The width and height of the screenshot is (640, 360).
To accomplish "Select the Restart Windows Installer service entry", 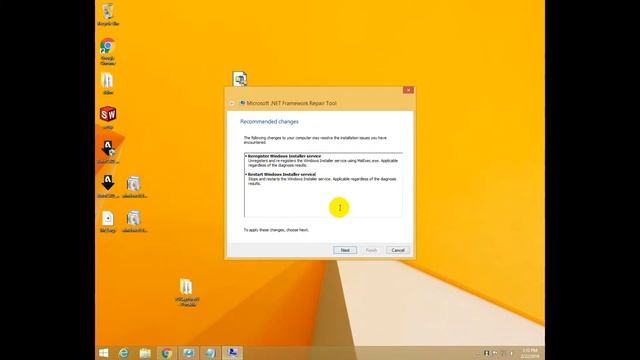I will [282, 174].
